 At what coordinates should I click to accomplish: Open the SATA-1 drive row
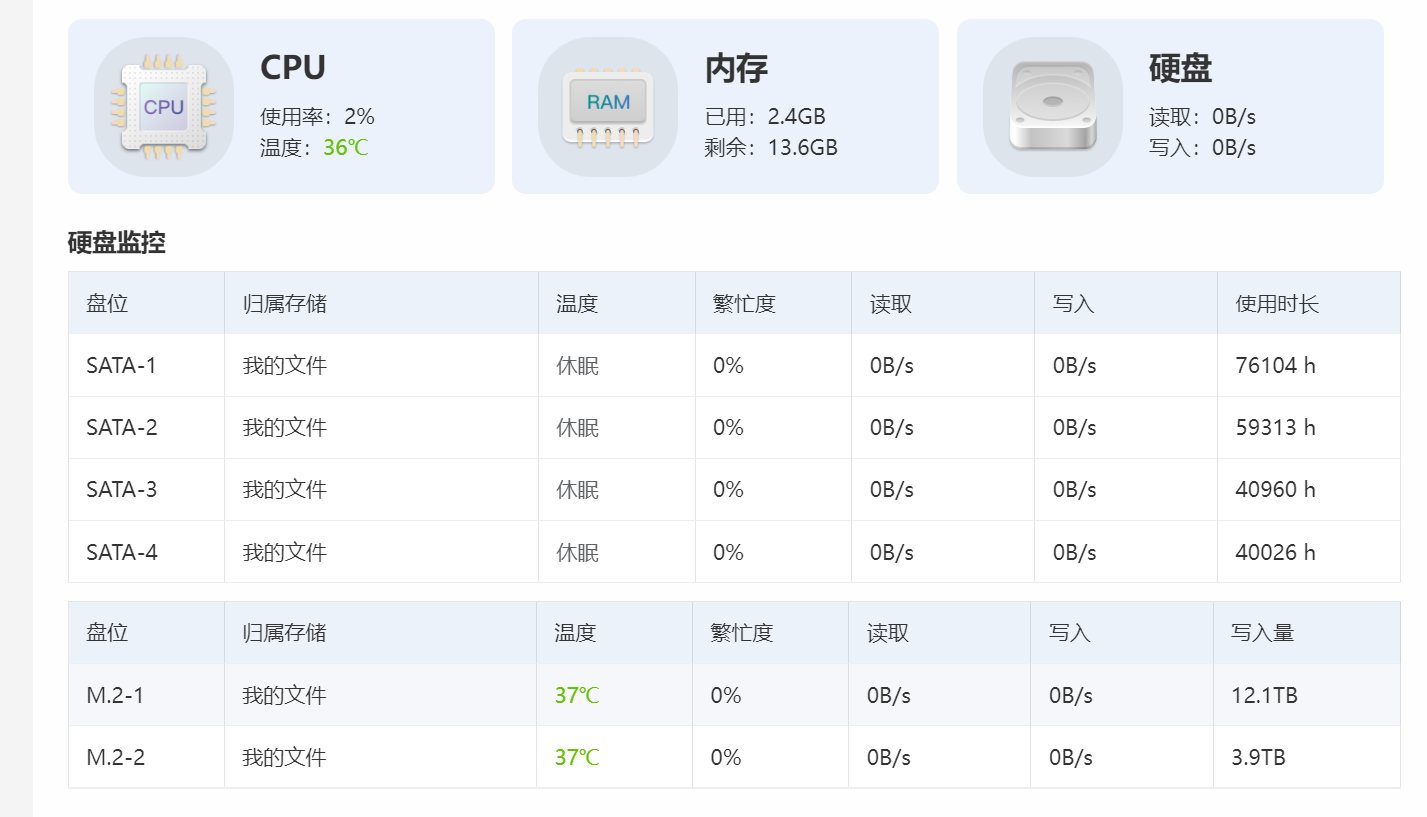tap(734, 365)
